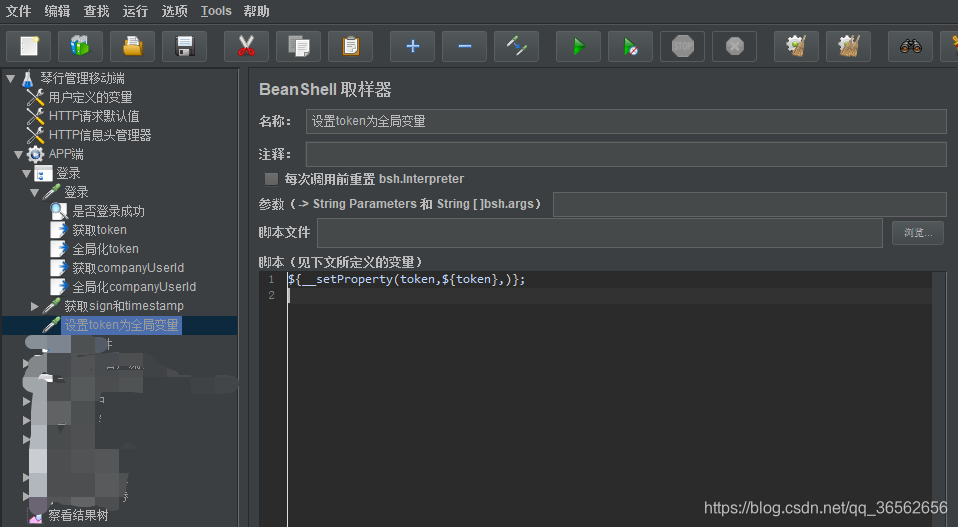Click the Shutdown test icon
The height and width of the screenshot is (527, 958).
coord(734,46)
